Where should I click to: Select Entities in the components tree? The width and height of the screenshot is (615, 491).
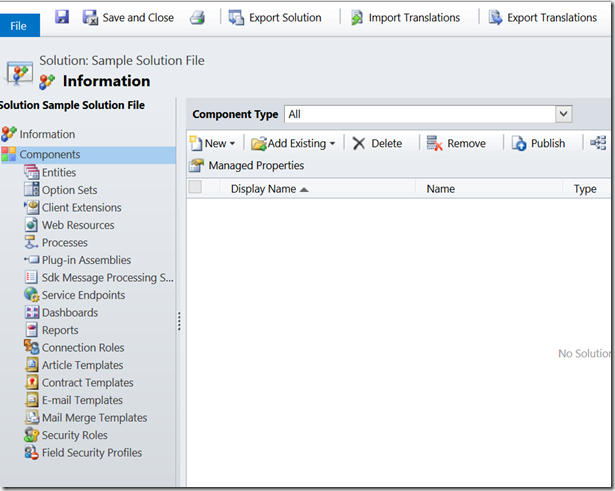tap(59, 173)
